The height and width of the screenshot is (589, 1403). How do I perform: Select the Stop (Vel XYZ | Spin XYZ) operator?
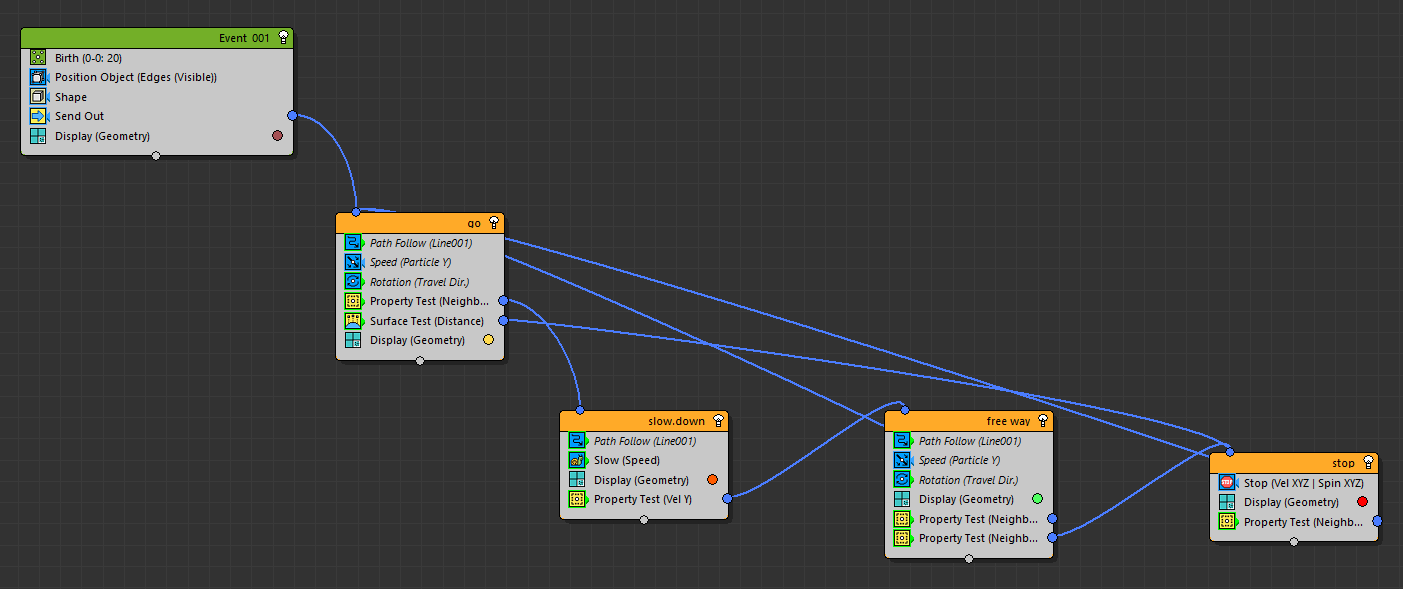(1303, 483)
